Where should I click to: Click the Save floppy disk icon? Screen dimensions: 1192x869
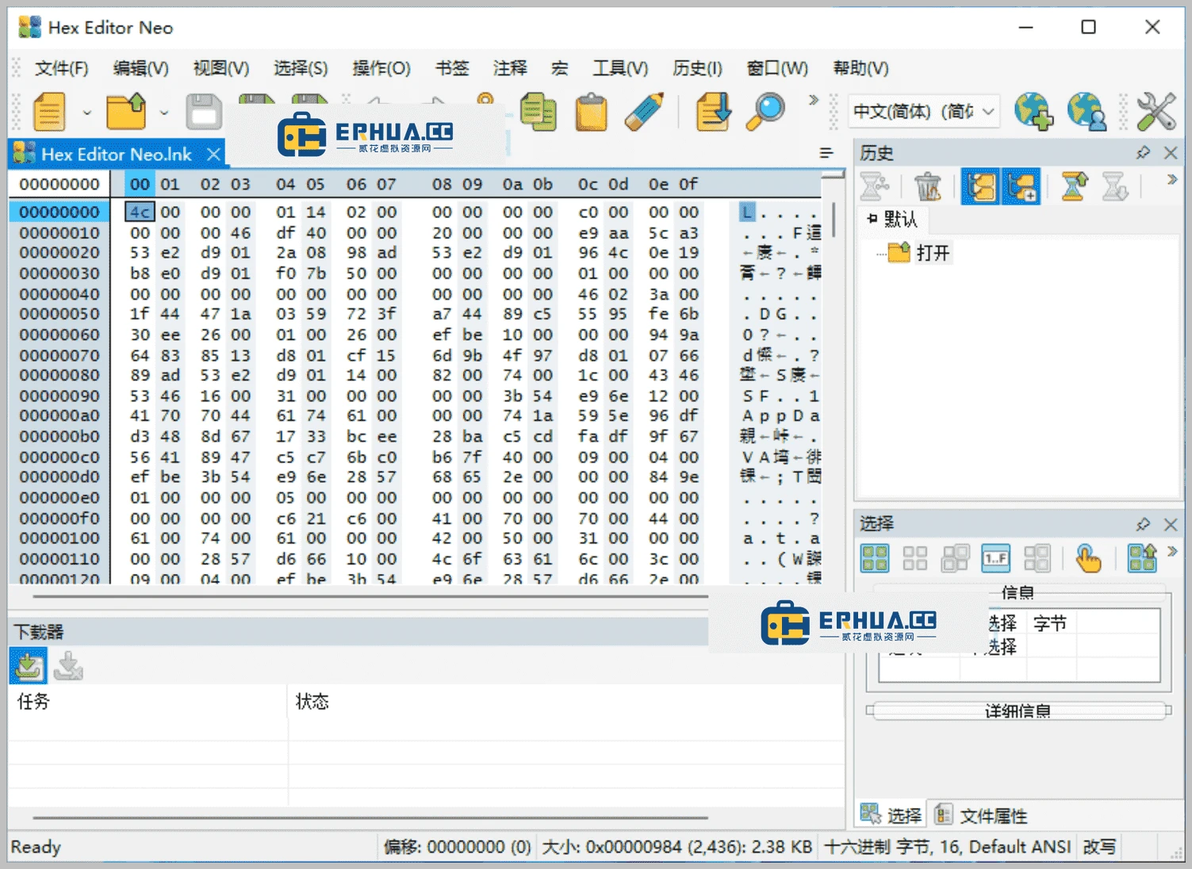[204, 112]
